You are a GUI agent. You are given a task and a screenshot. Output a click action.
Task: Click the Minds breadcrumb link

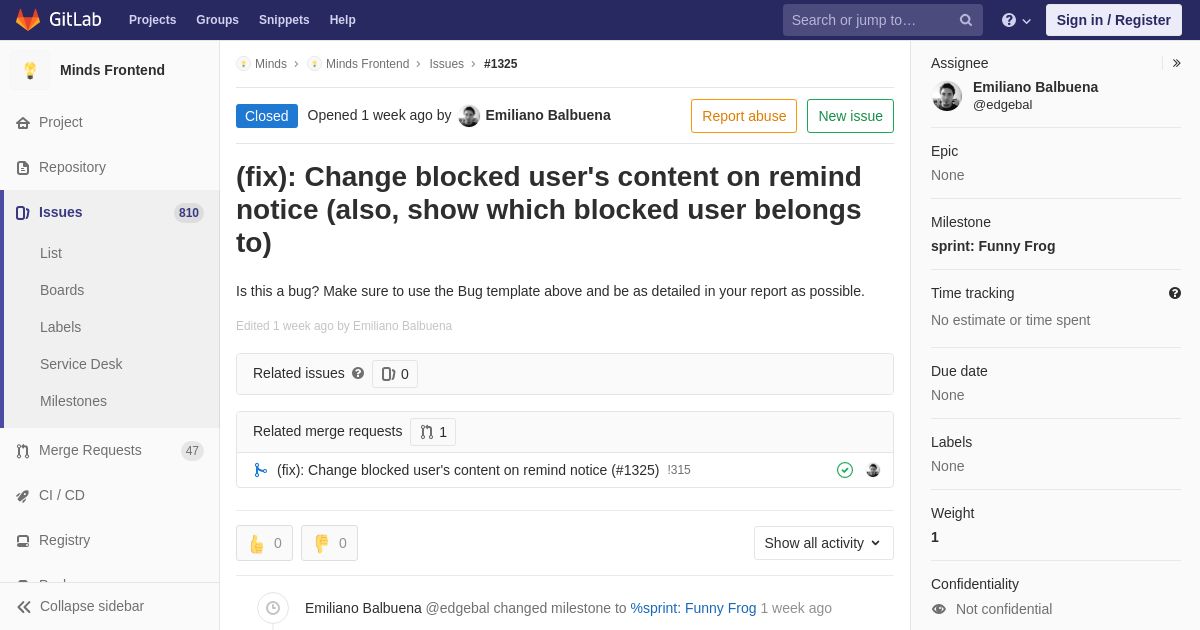271,64
